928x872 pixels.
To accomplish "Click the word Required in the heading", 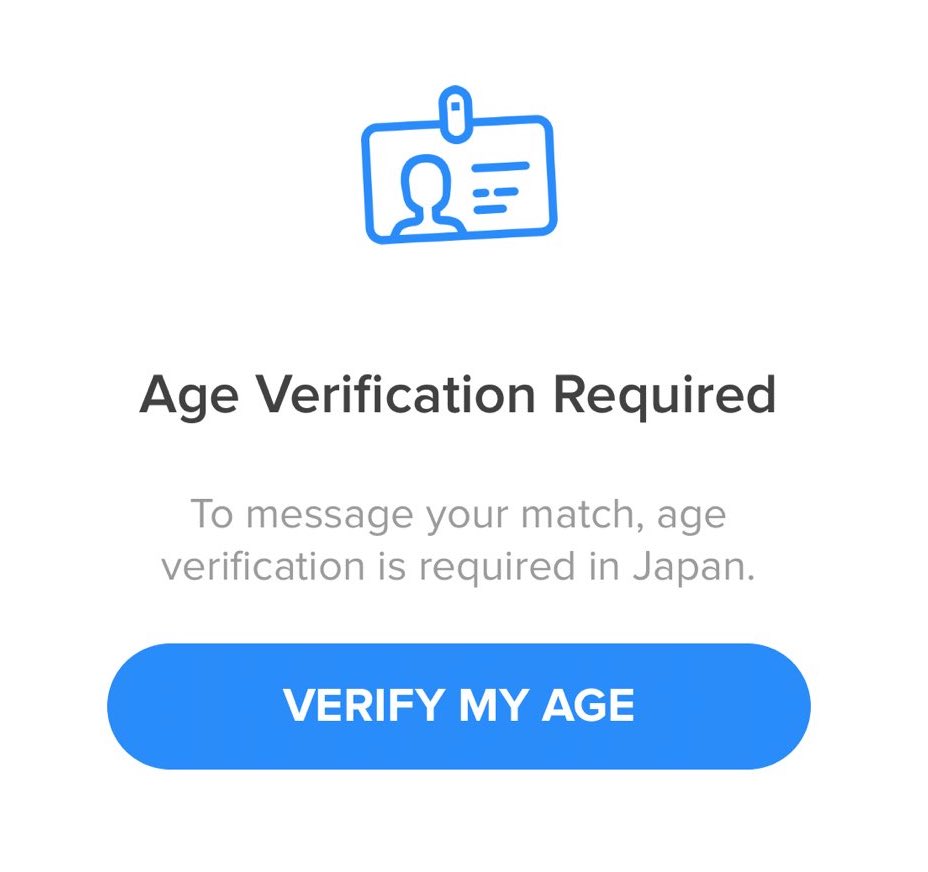I will pos(664,396).
